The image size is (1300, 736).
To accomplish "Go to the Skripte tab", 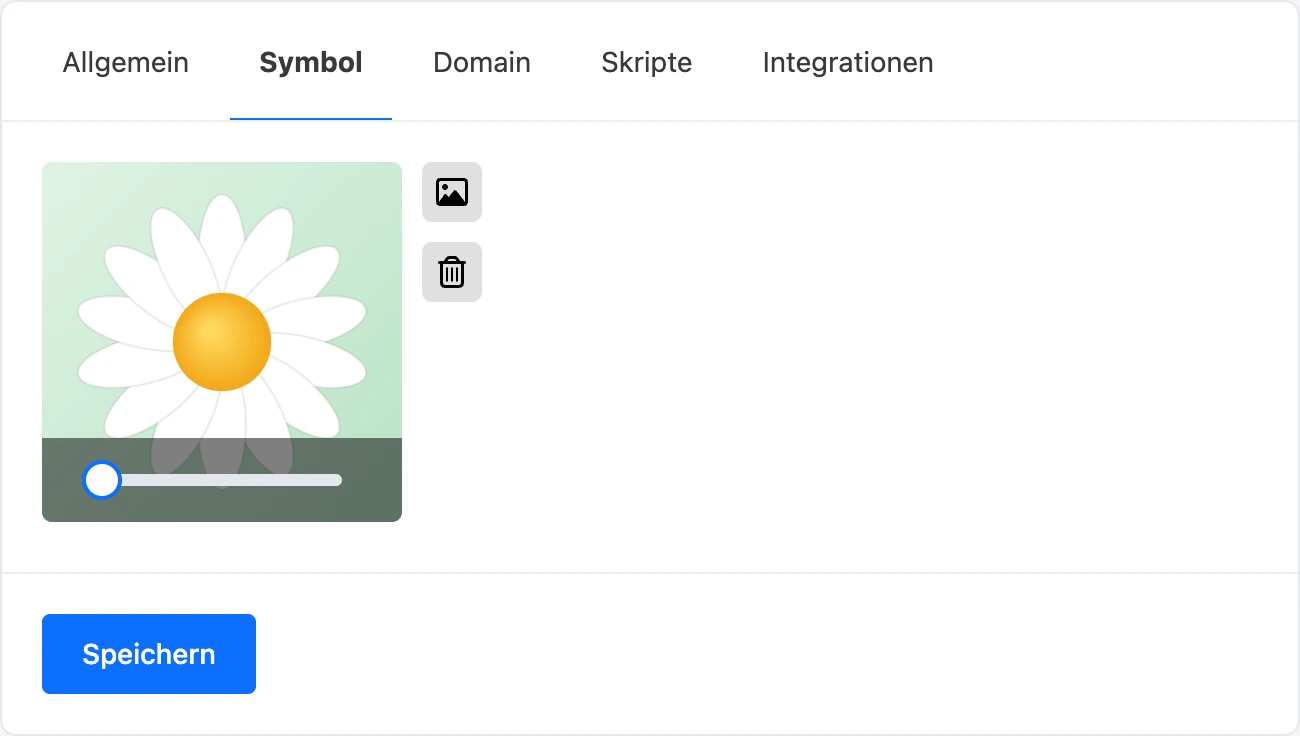I will [647, 62].
